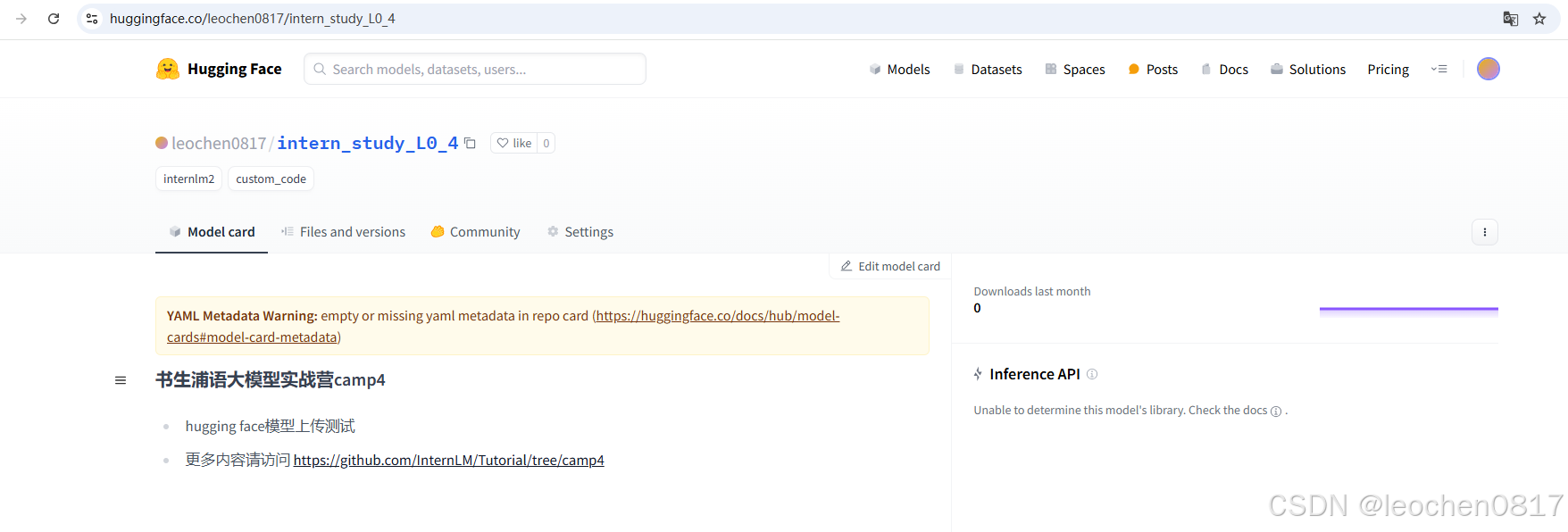Image resolution: width=1568 pixels, height=532 pixels.
Task: Open the Datasets page
Action: 988,69
